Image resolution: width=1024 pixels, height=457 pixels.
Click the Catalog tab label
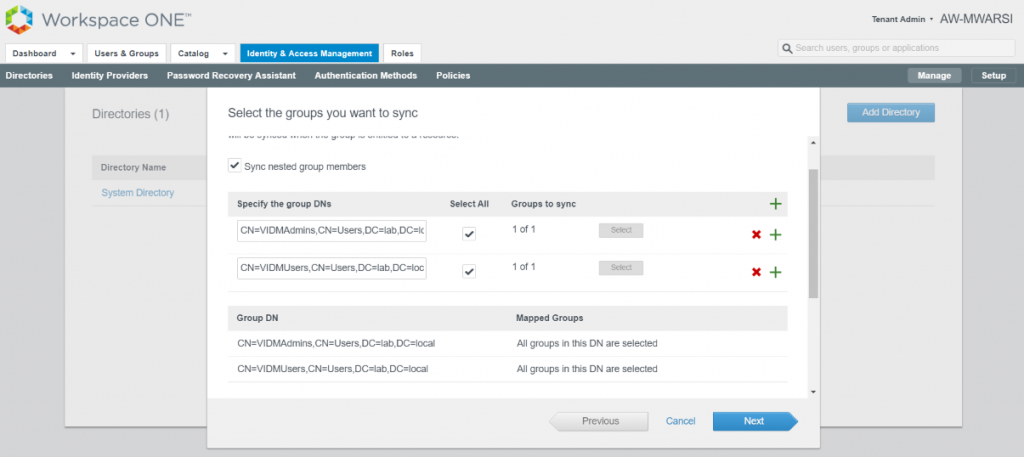tap(194, 54)
